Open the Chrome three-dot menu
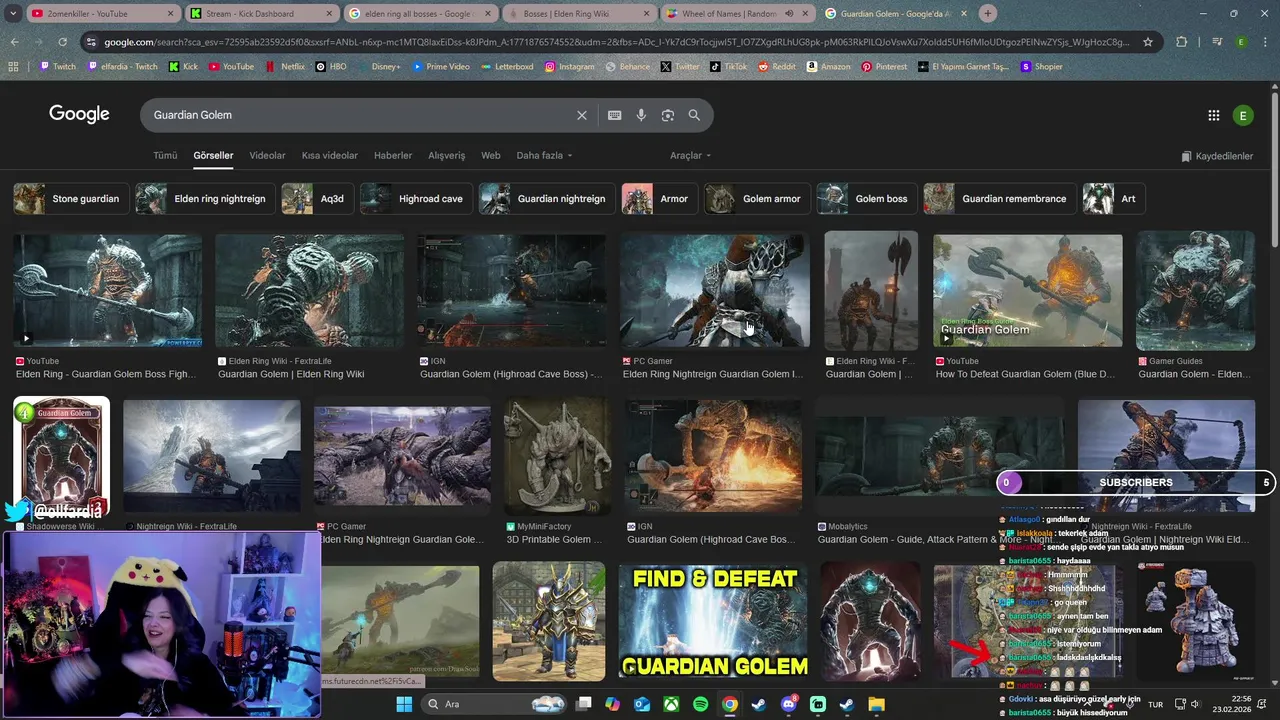The width and height of the screenshot is (1280, 720). click(1266, 42)
